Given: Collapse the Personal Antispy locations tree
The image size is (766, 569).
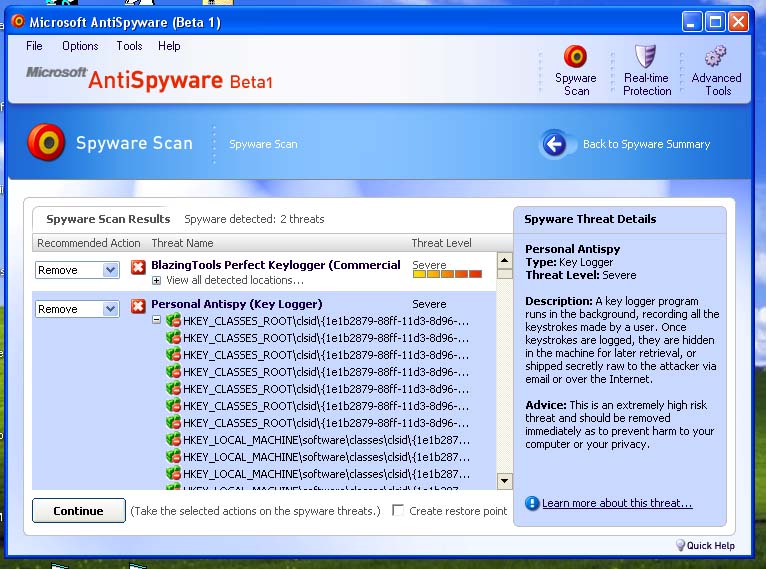Looking at the screenshot, I should coord(157,320).
